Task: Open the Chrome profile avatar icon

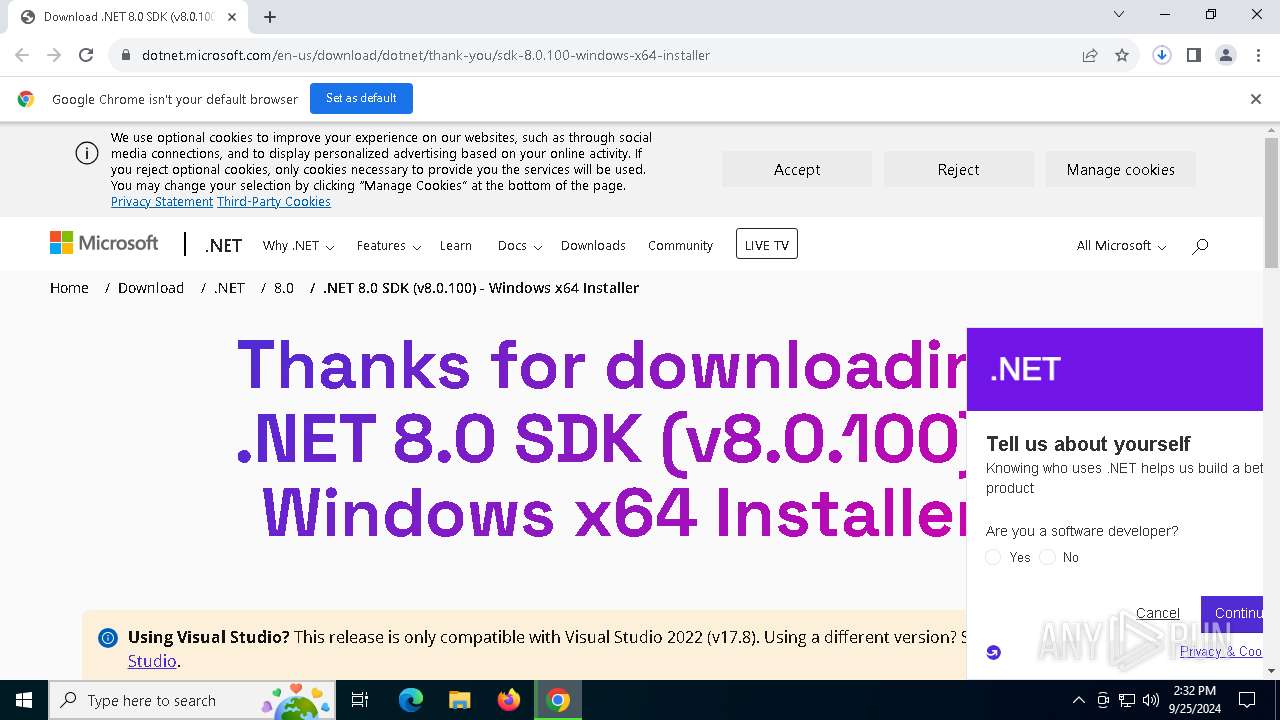Action: click(1226, 55)
